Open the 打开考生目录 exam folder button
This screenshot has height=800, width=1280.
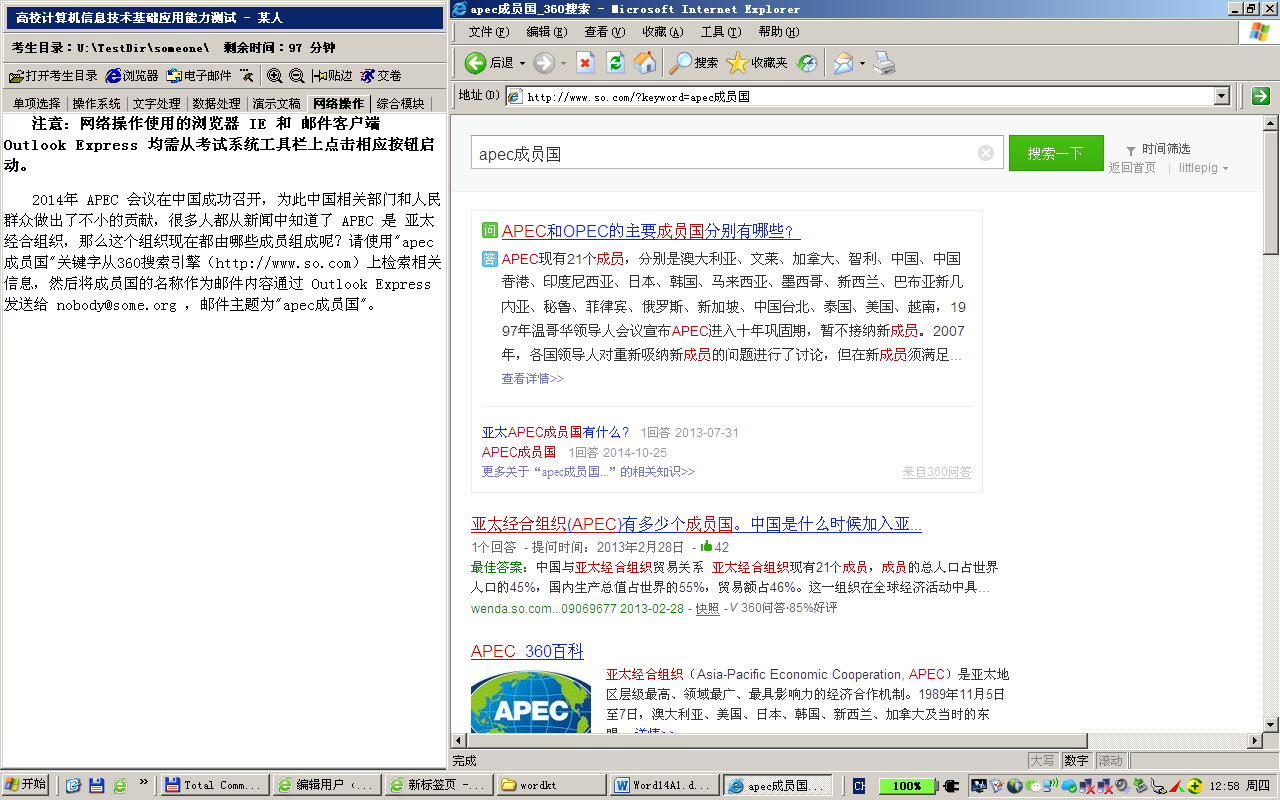(x=53, y=76)
